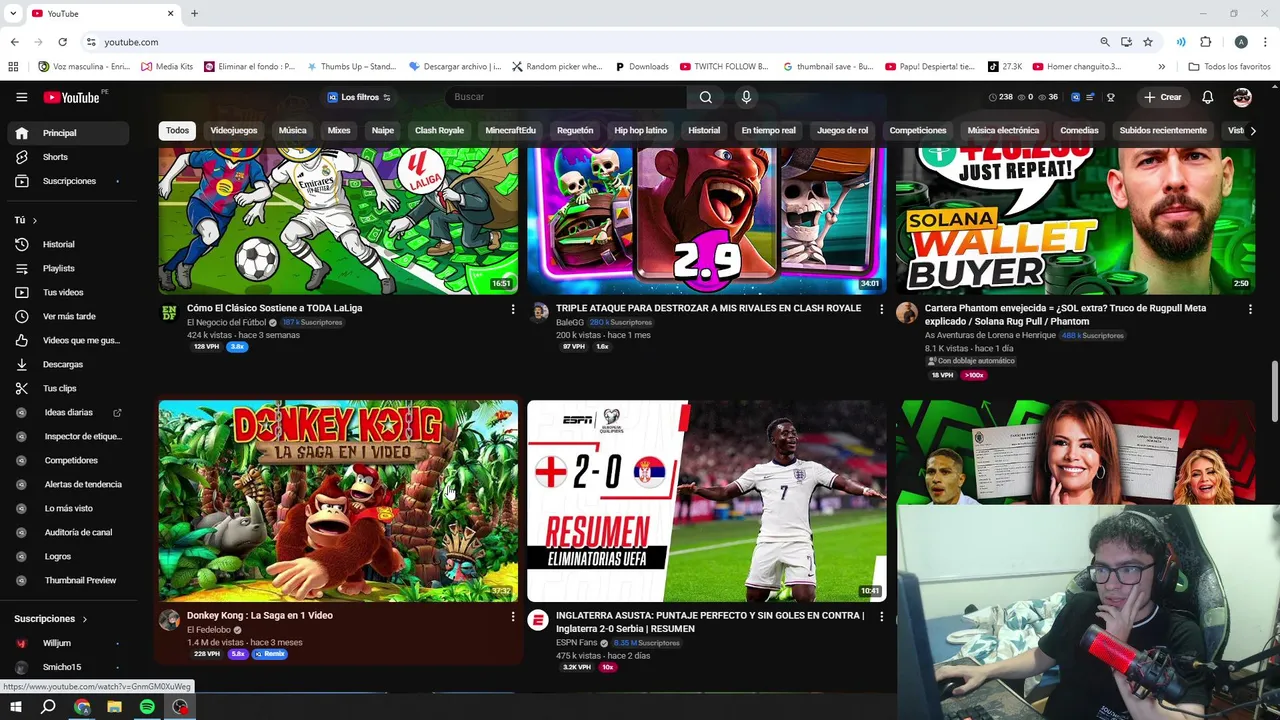Start voice search with the microphone

click(745, 97)
